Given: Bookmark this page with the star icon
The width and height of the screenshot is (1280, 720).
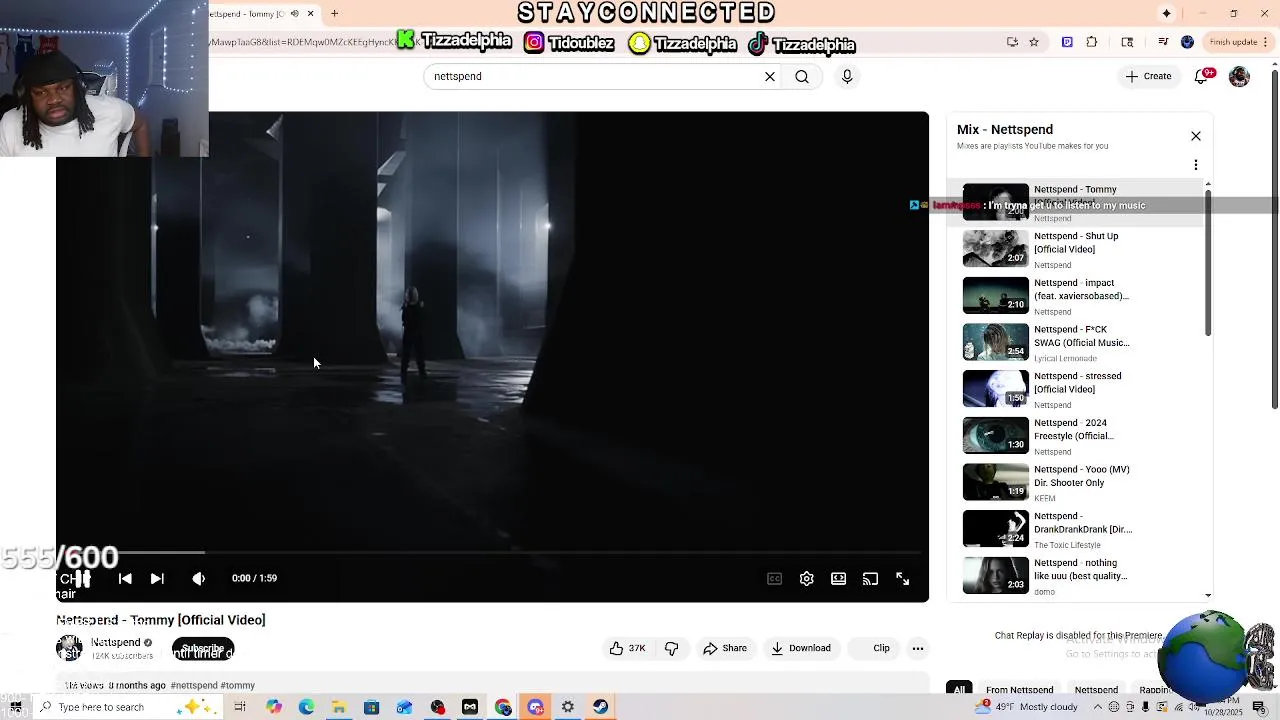Looking at the screenshot, I should pyautogui.click(x=1034, y=42).
